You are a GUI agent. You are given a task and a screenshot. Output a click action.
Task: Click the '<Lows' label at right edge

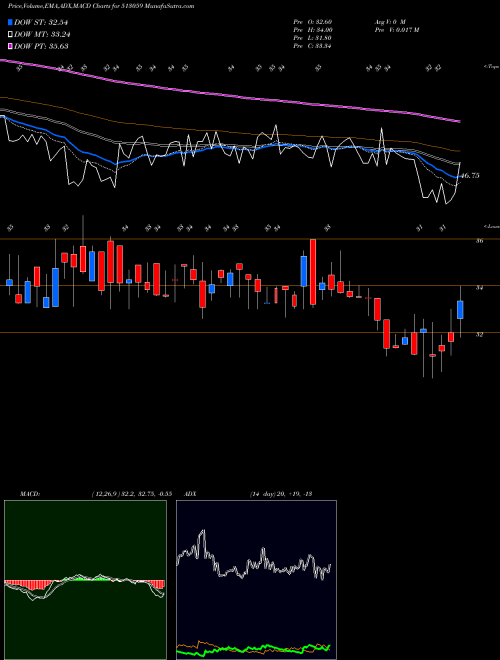coord(491,227)
